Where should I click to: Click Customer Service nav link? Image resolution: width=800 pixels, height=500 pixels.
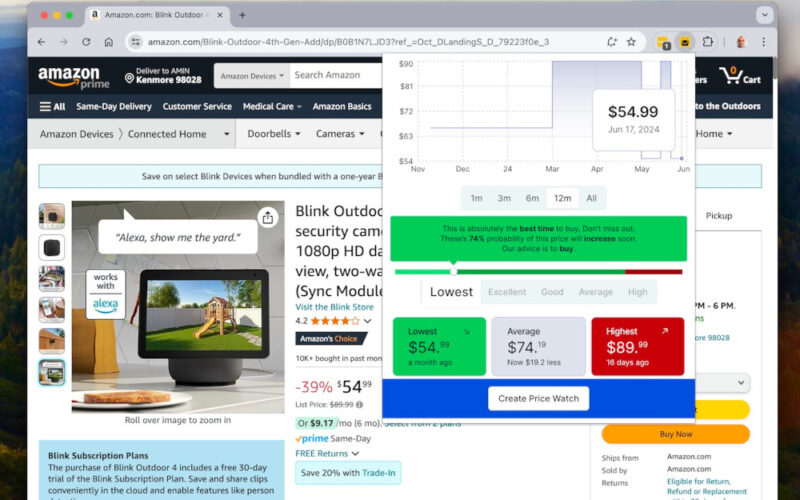click(197, 107)
